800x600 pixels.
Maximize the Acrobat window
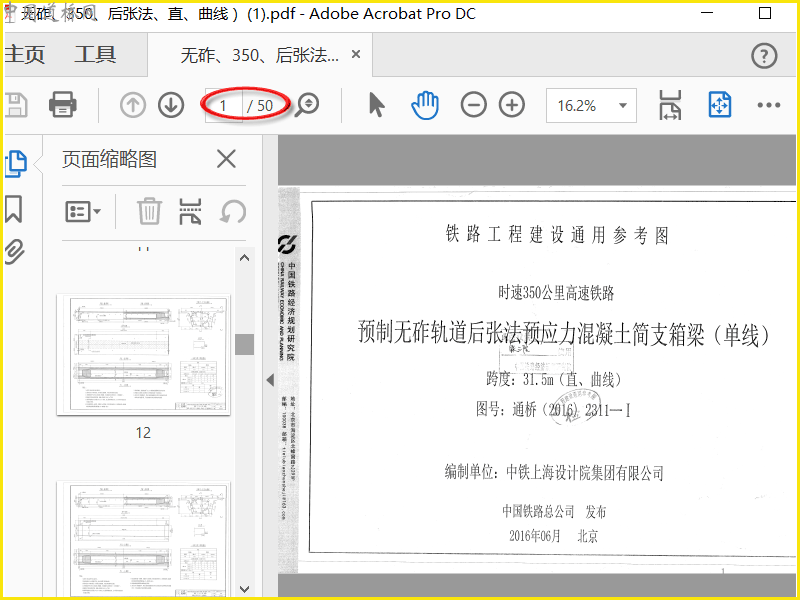tap(765, 13)
